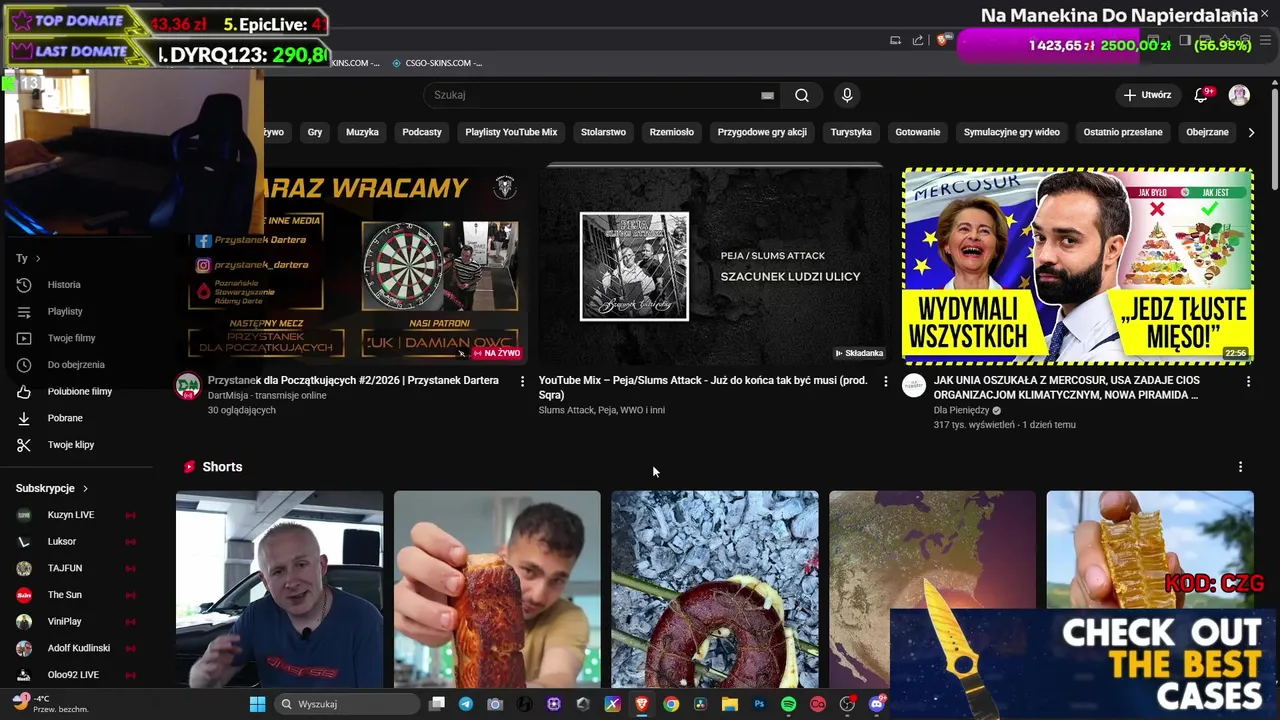Viewport: 1280px width, 720px height.
Task: Open Windows Start menu
Action: pos(257,704)
